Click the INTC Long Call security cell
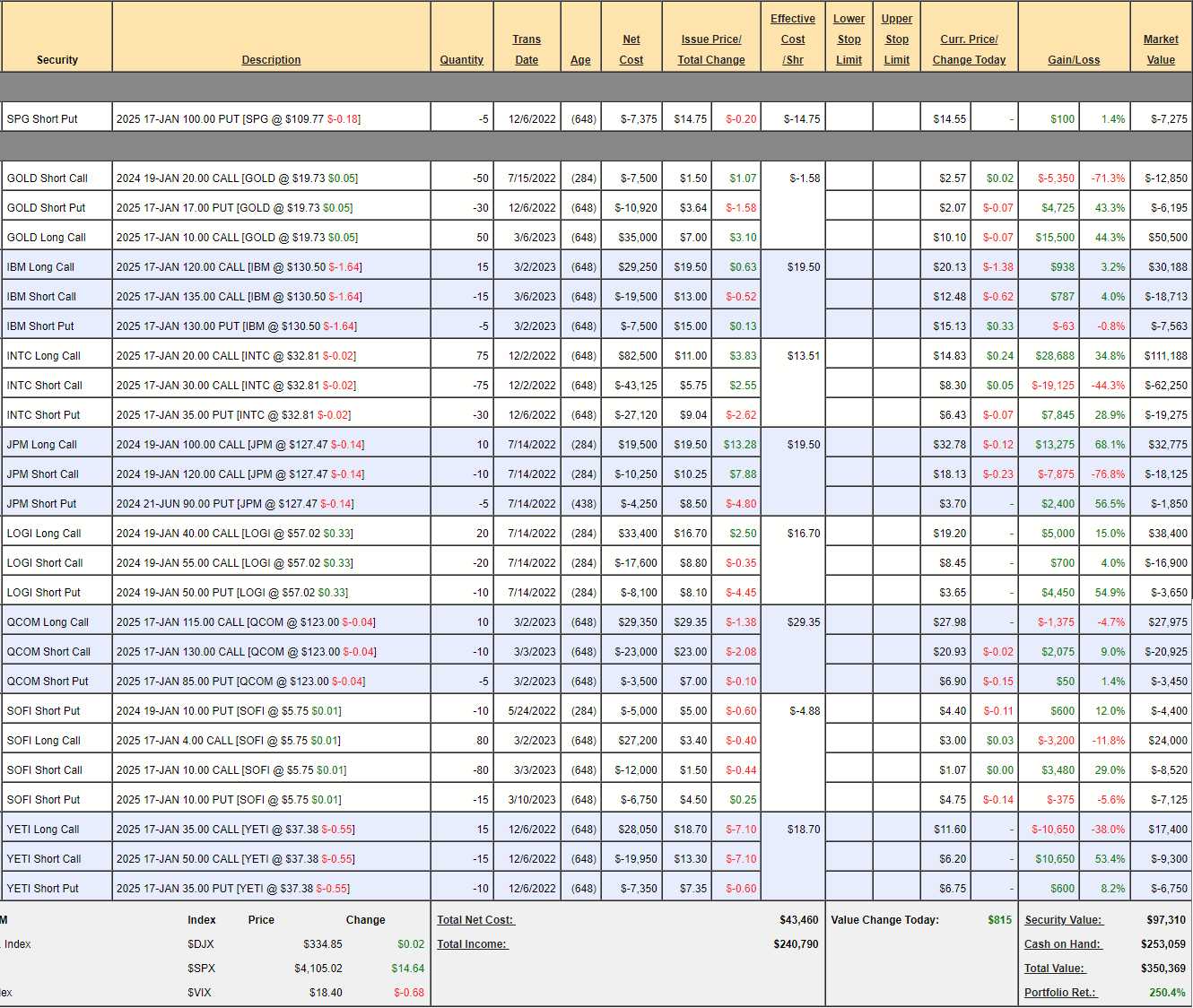Screen dimensions: 1193x1008 pos(44,356)
